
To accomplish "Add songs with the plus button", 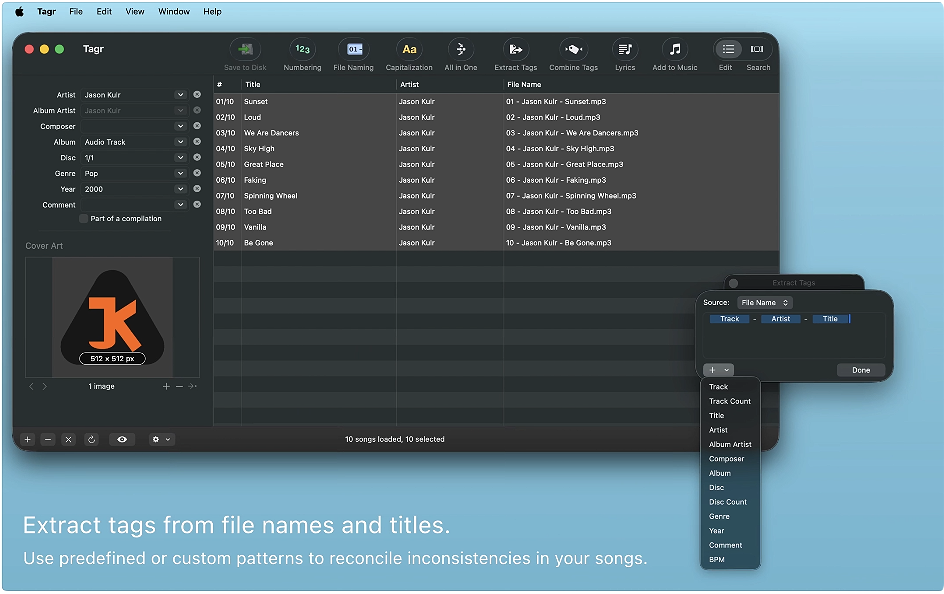I will pyautogui.click(x=27, y=439).
